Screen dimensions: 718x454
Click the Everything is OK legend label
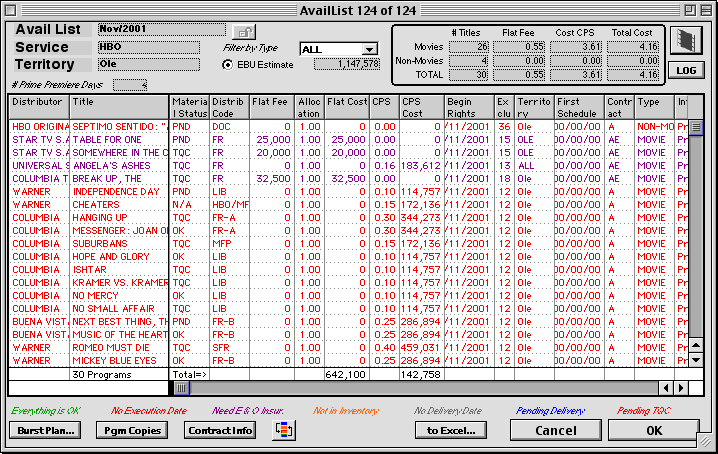[x=46, y=410]
